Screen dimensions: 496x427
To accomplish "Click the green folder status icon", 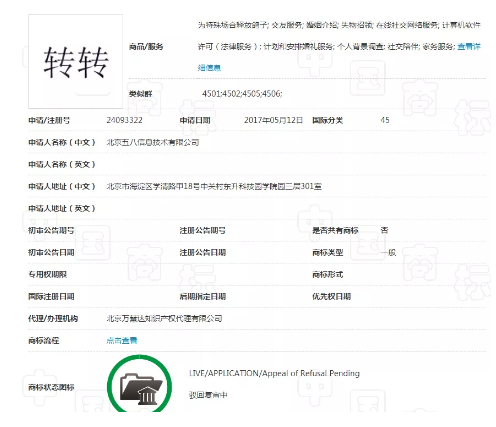I will pos(139,384).
